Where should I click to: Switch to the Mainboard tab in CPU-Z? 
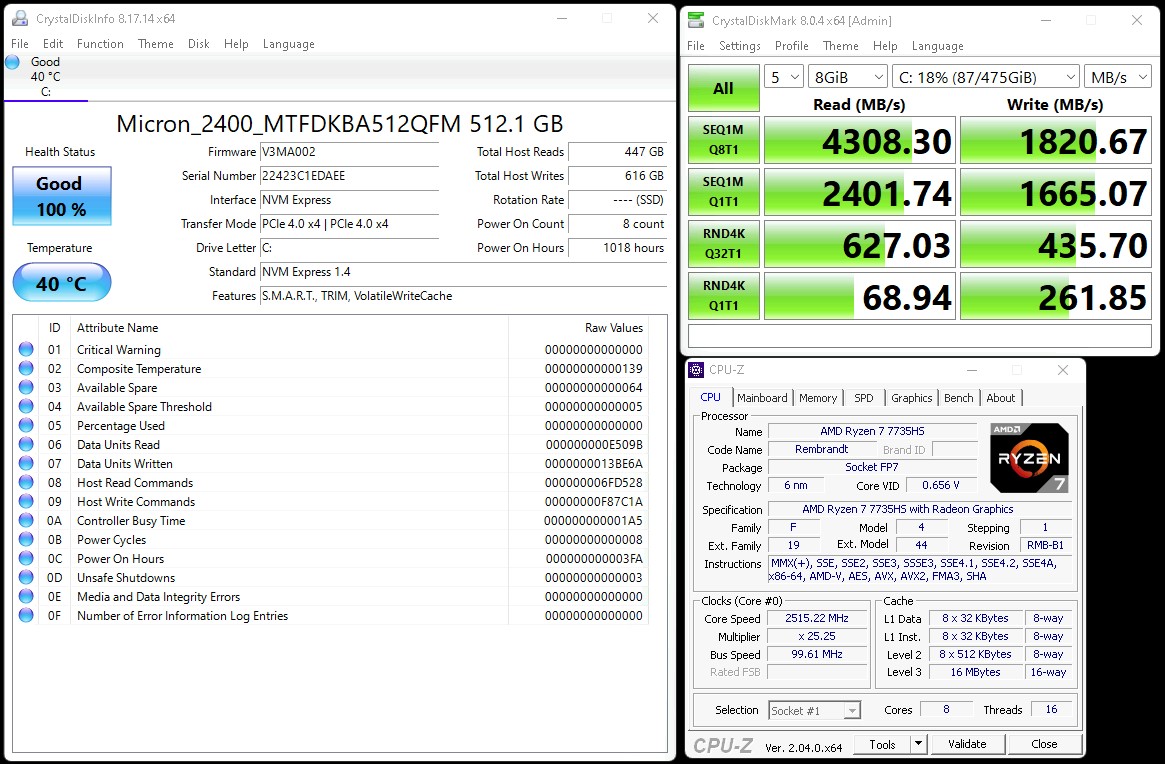tap(762, 398)
